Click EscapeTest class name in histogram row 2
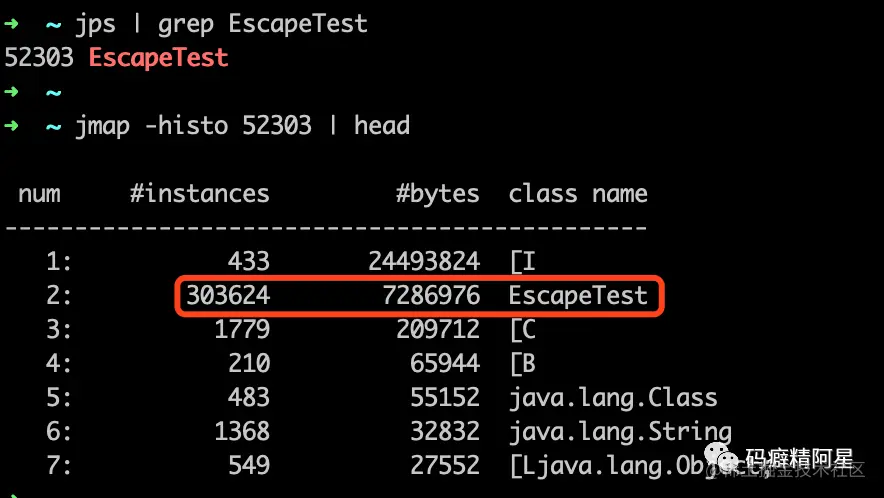884x498 pixels. (578, 296)
